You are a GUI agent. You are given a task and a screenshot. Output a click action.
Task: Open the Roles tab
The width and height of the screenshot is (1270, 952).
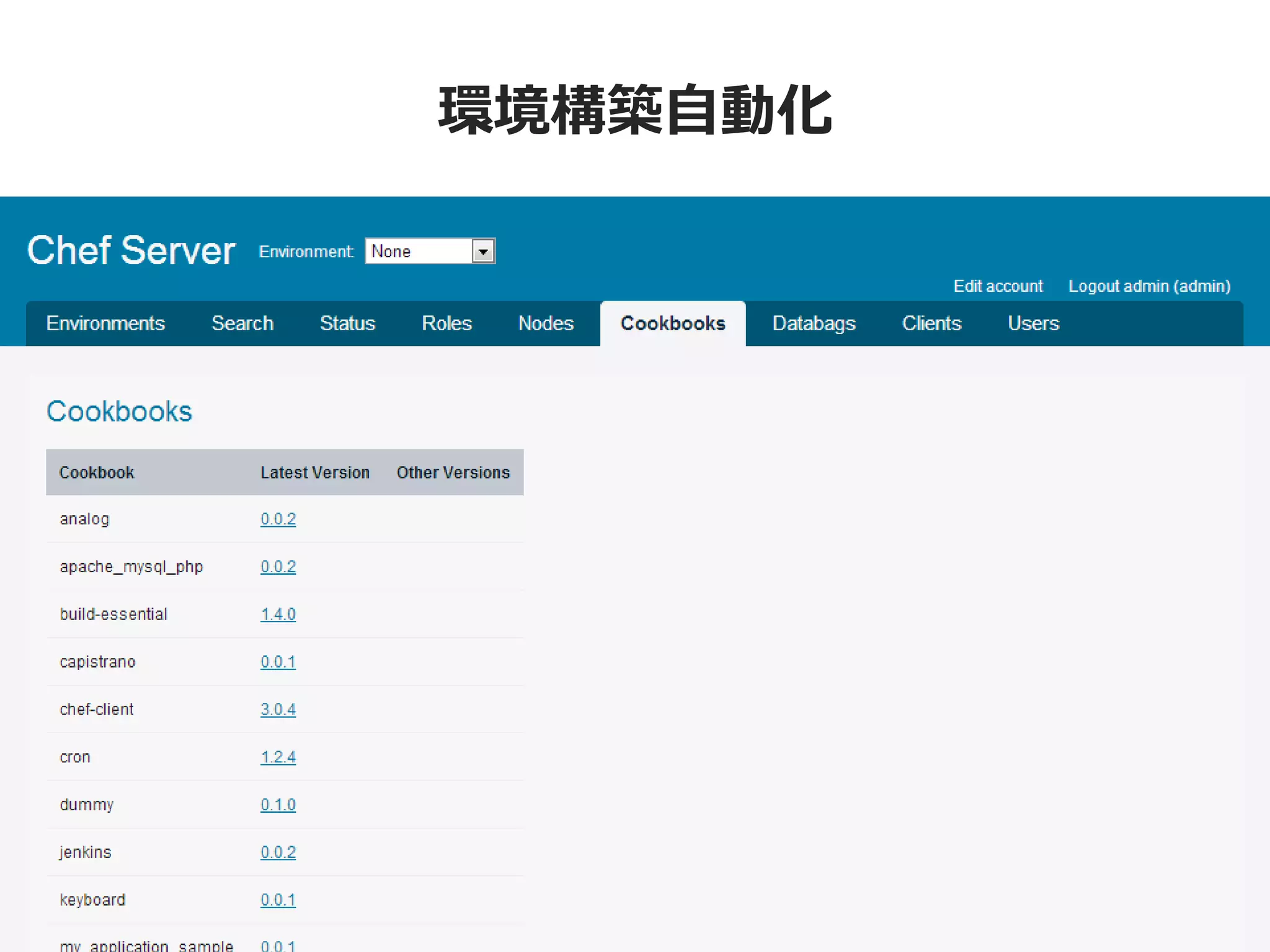446,324
